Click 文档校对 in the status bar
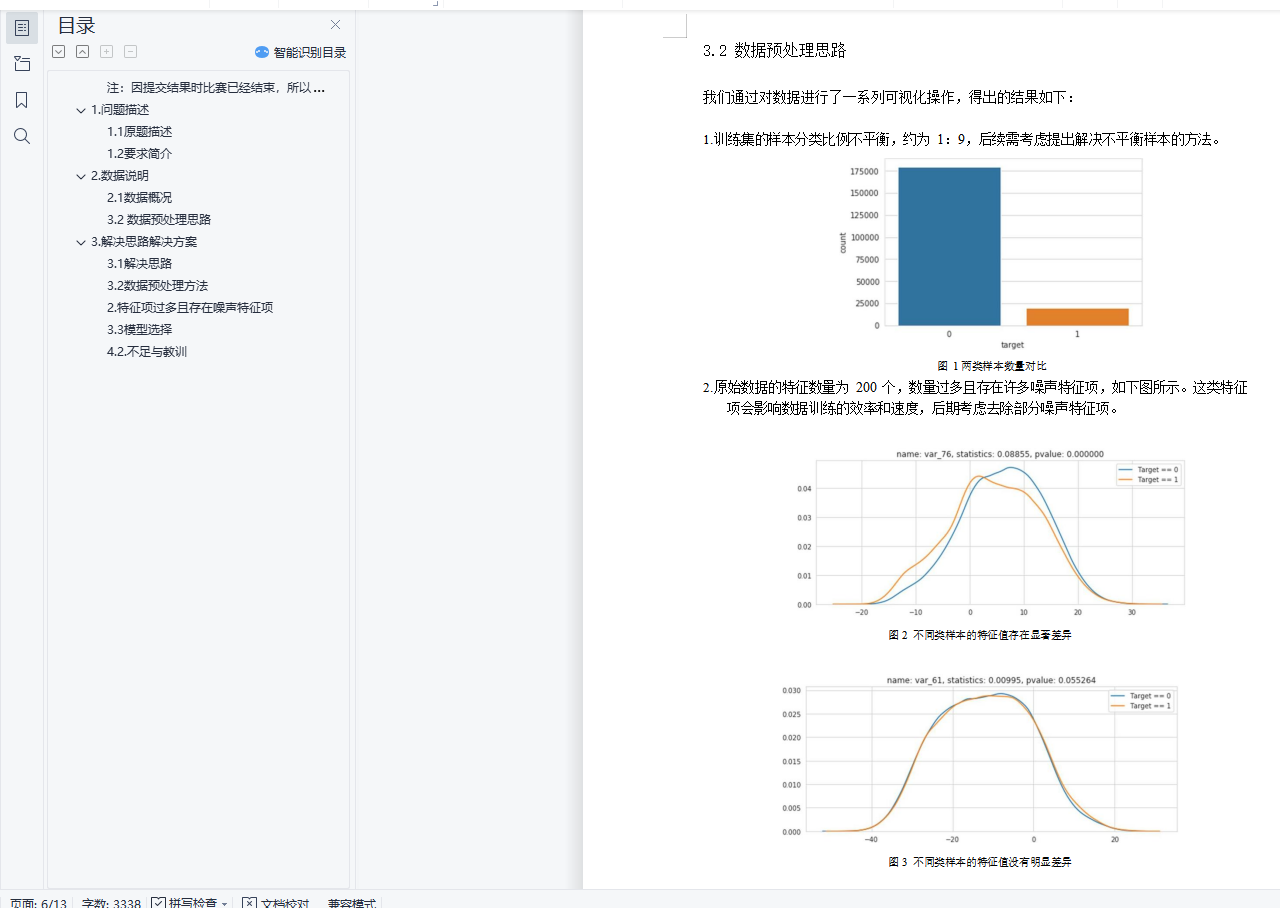The image size is (1280, 908). 276,903
